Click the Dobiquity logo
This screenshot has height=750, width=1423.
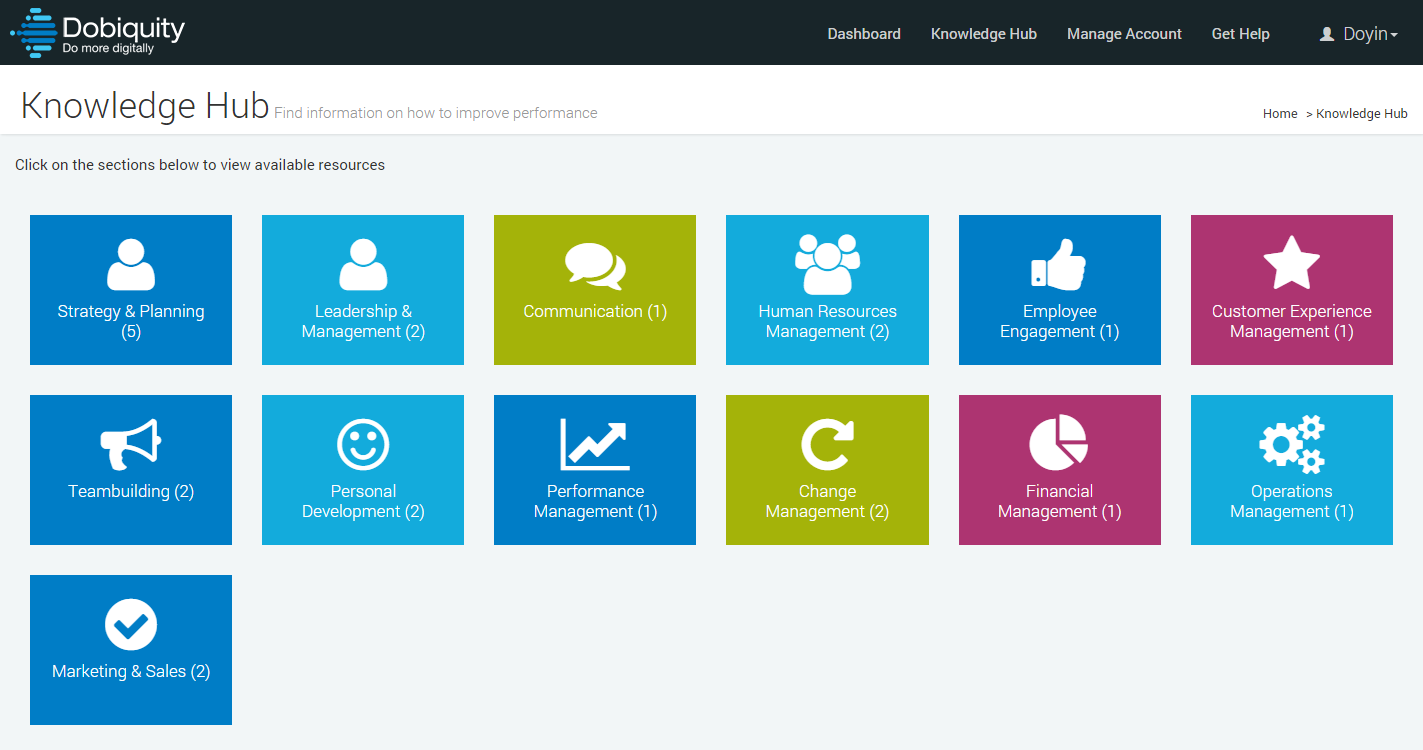tap(98, 33)
